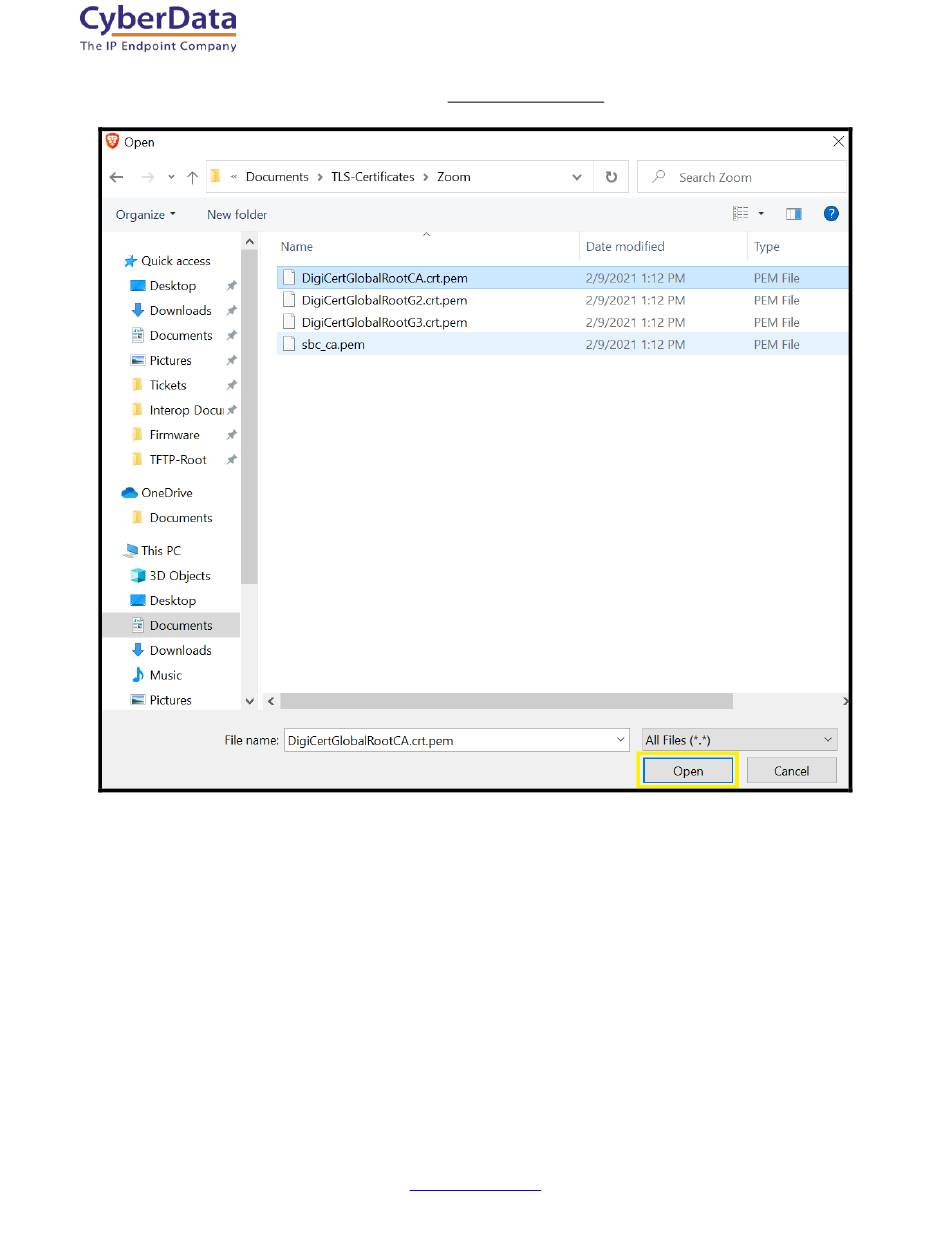This screenshot has height=1254, width=950.
Task: Select DigiCertGlobalRootG3.crt.pem file
Action: click(x=561, y=322)
